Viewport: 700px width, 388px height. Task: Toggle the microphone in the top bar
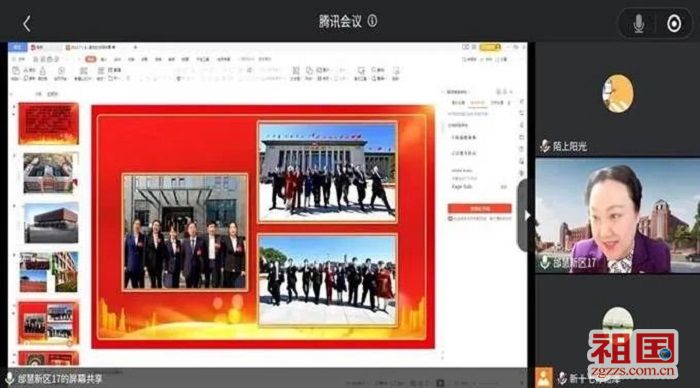tap(639, 24)
